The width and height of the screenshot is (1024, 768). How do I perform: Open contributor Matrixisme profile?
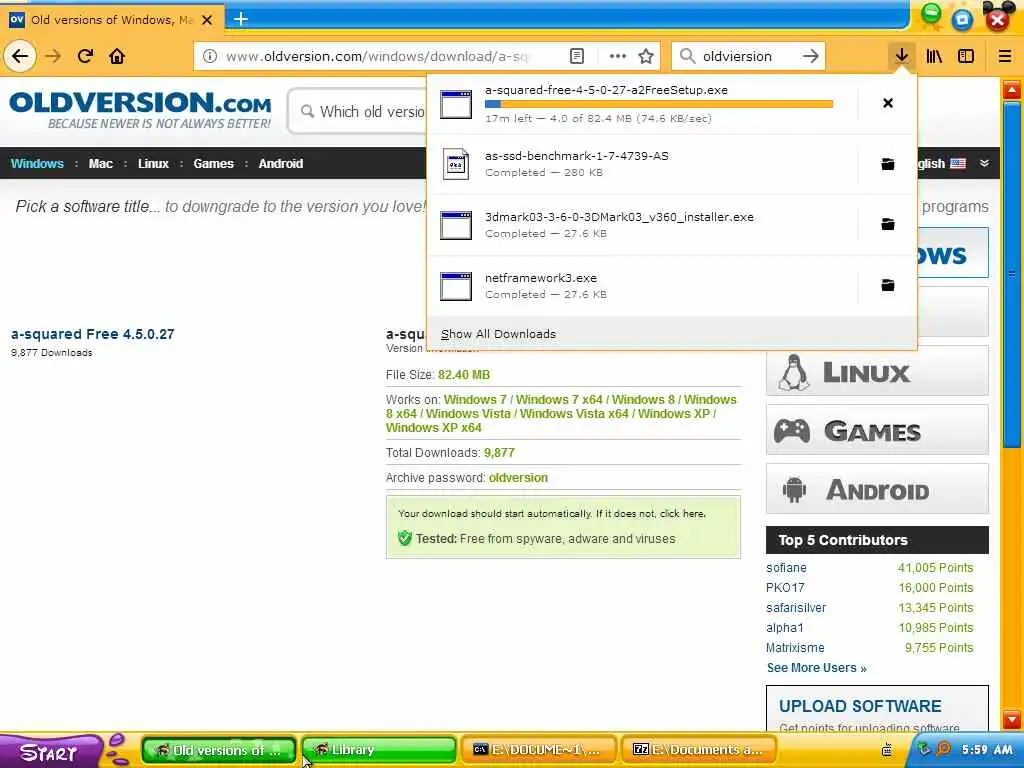[x=795, y=648]
